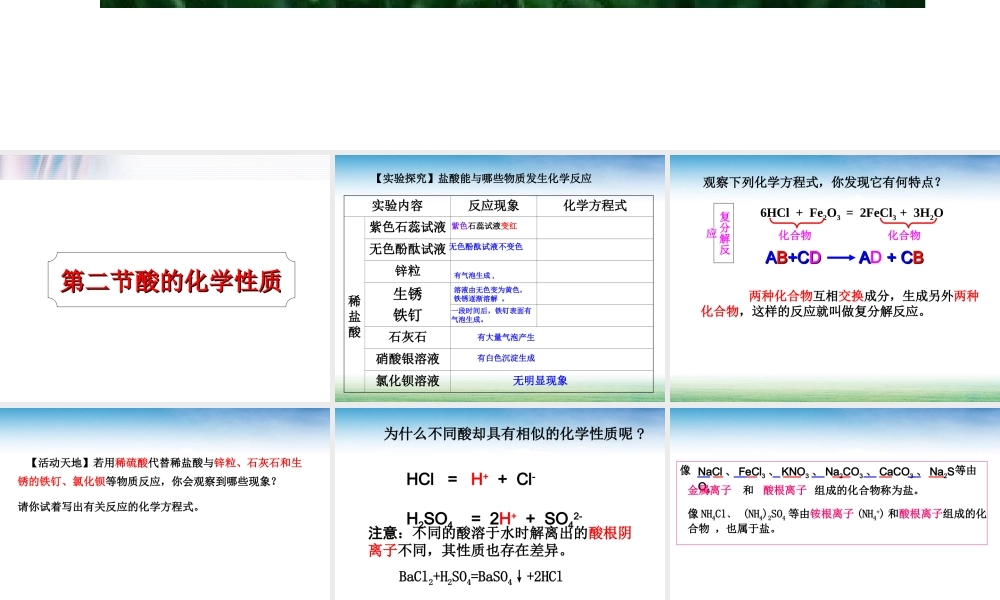Click the note beginning 注意：不同的酸溶于水
Image resolution: width=1000 pixels, height=600 pixels.
(x=499, y=541)
